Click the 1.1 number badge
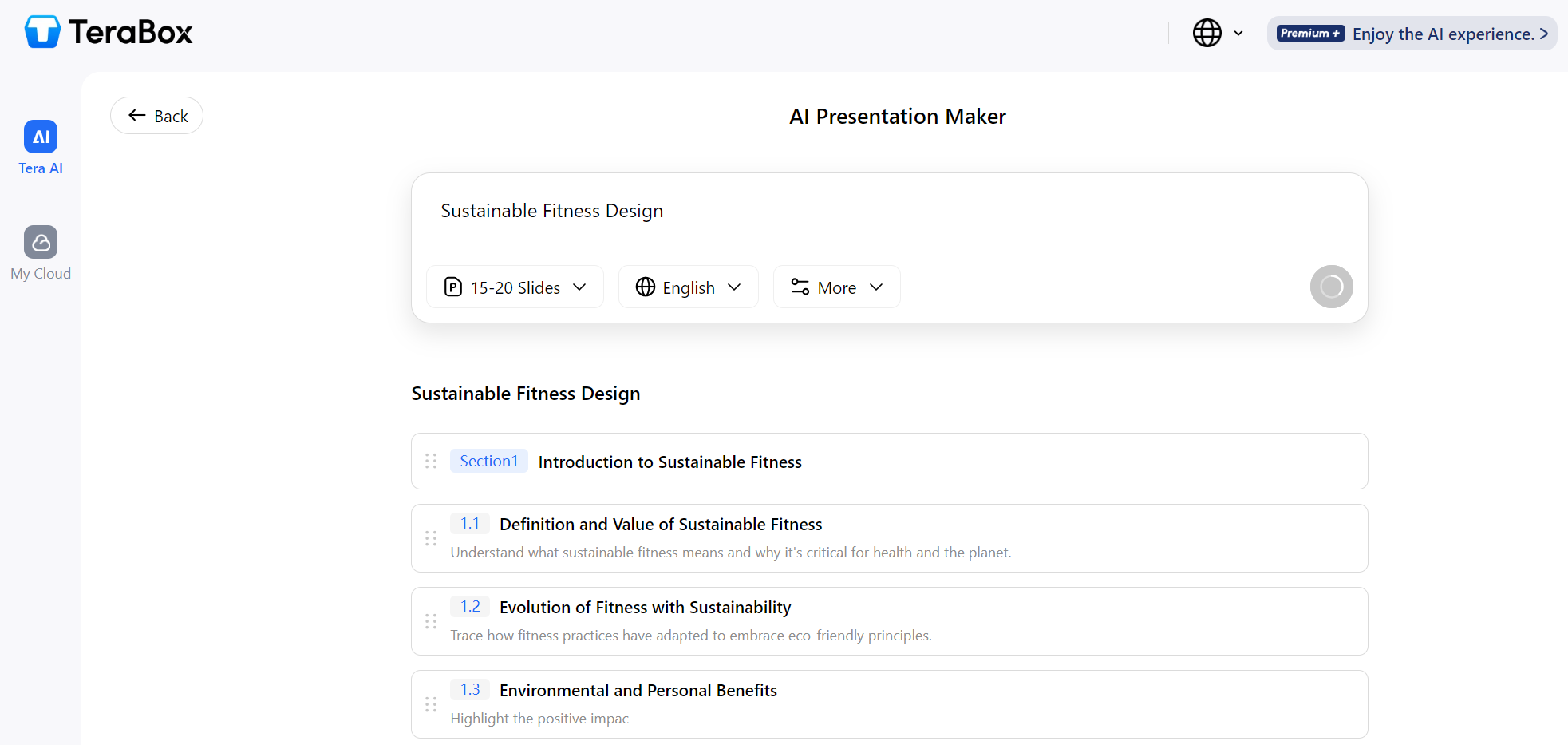The height and width of the screenshot is (745, 1568). (470, 523)
